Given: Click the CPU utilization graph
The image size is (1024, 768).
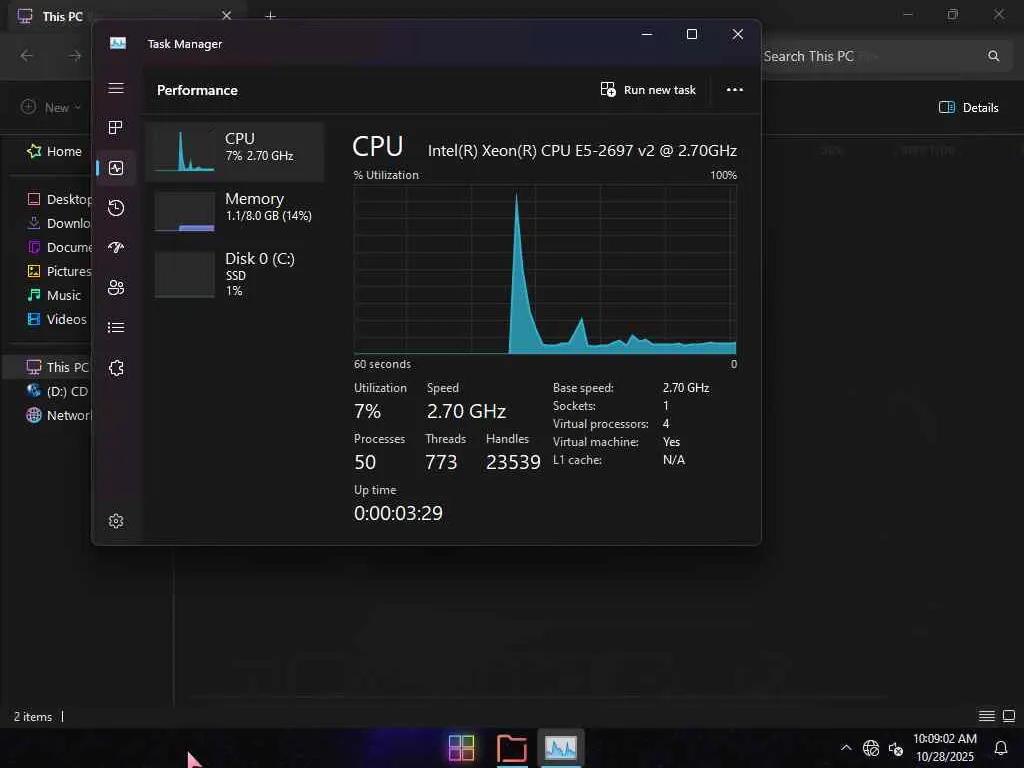Looking at the screenshot, I should 545,269.
